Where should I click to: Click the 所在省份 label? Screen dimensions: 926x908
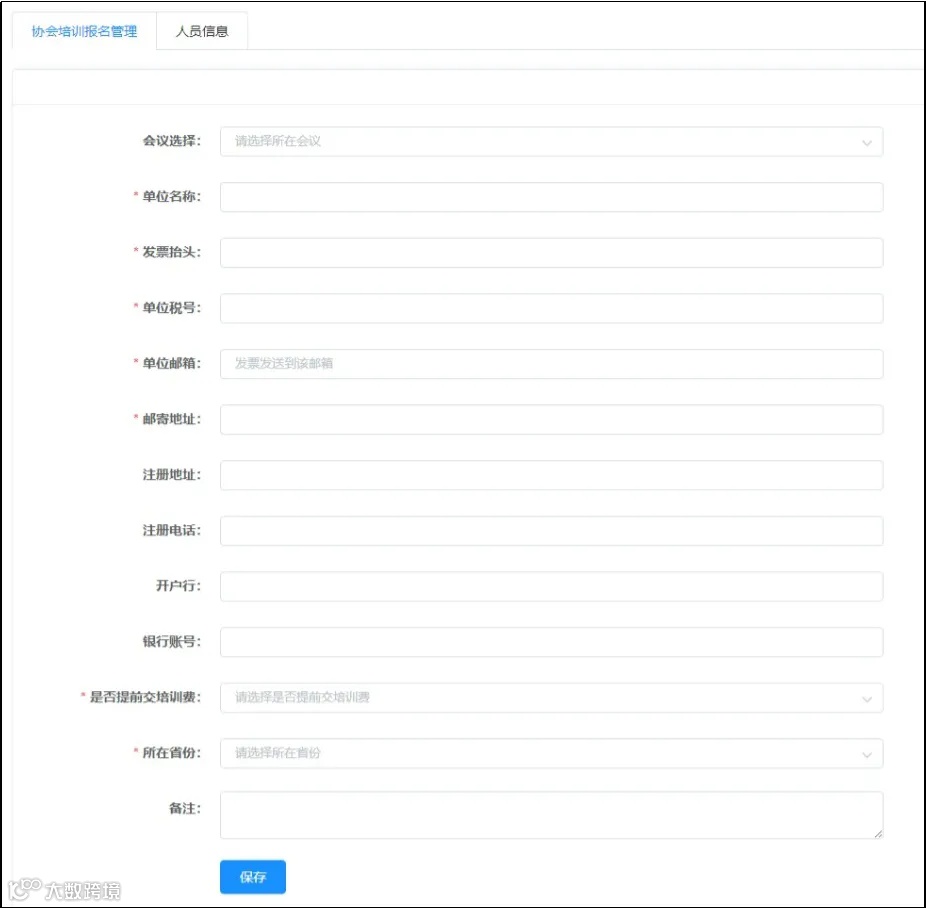(x=172, y=753)
